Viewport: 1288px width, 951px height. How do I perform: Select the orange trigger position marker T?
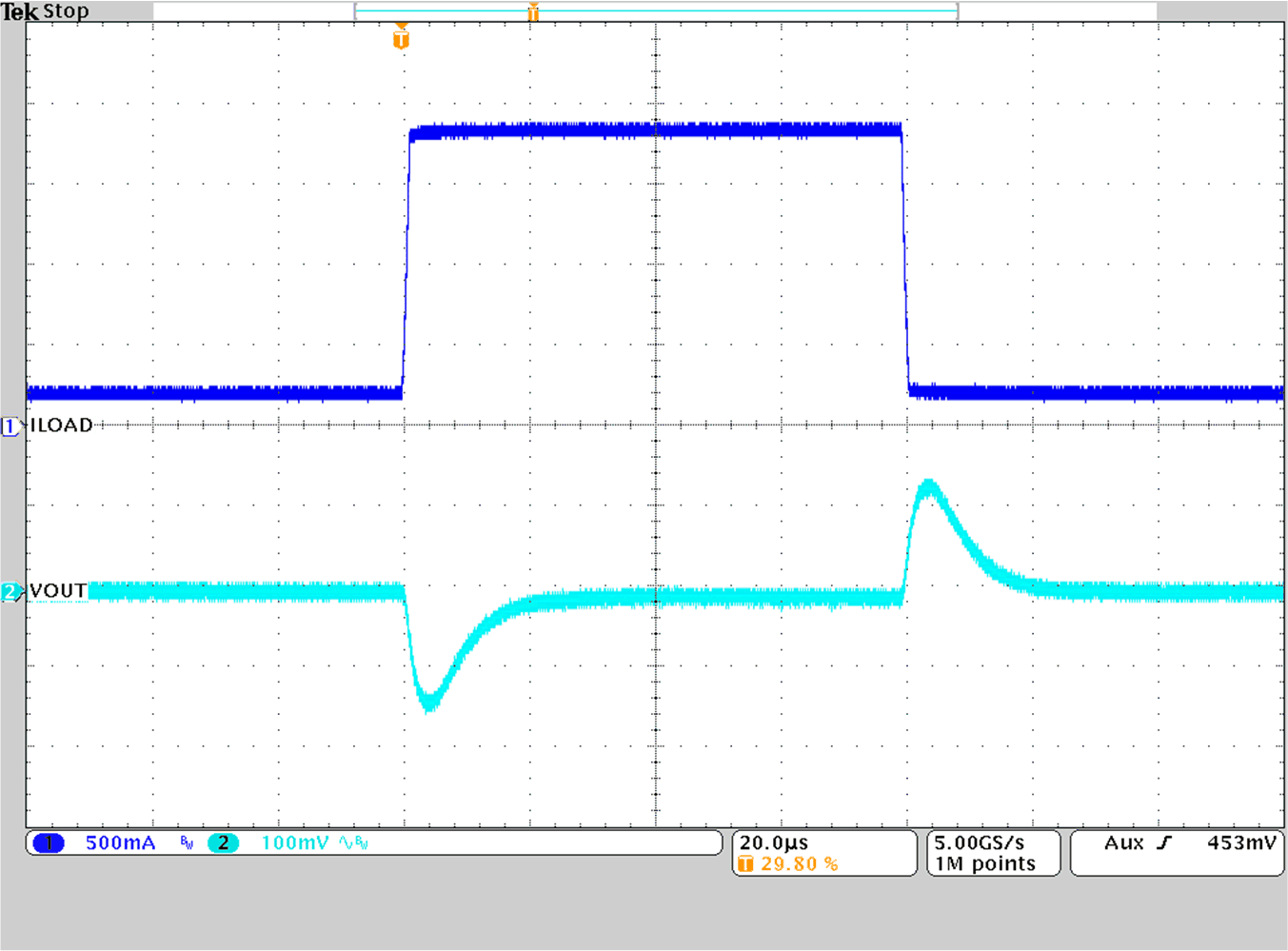(x=400, y=40)
